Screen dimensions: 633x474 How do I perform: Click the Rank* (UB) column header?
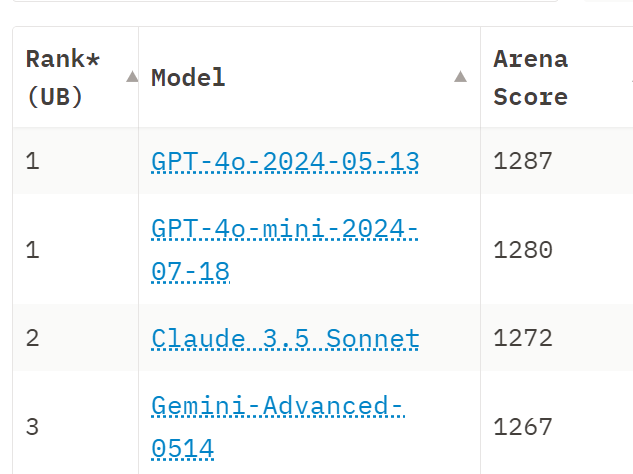[x=75, y=77]
